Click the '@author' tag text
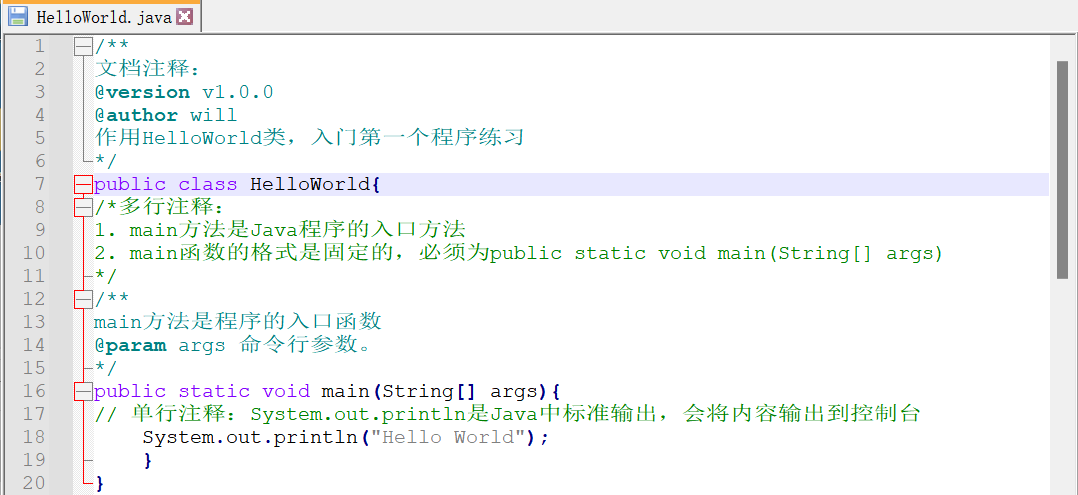 (136, 115)
